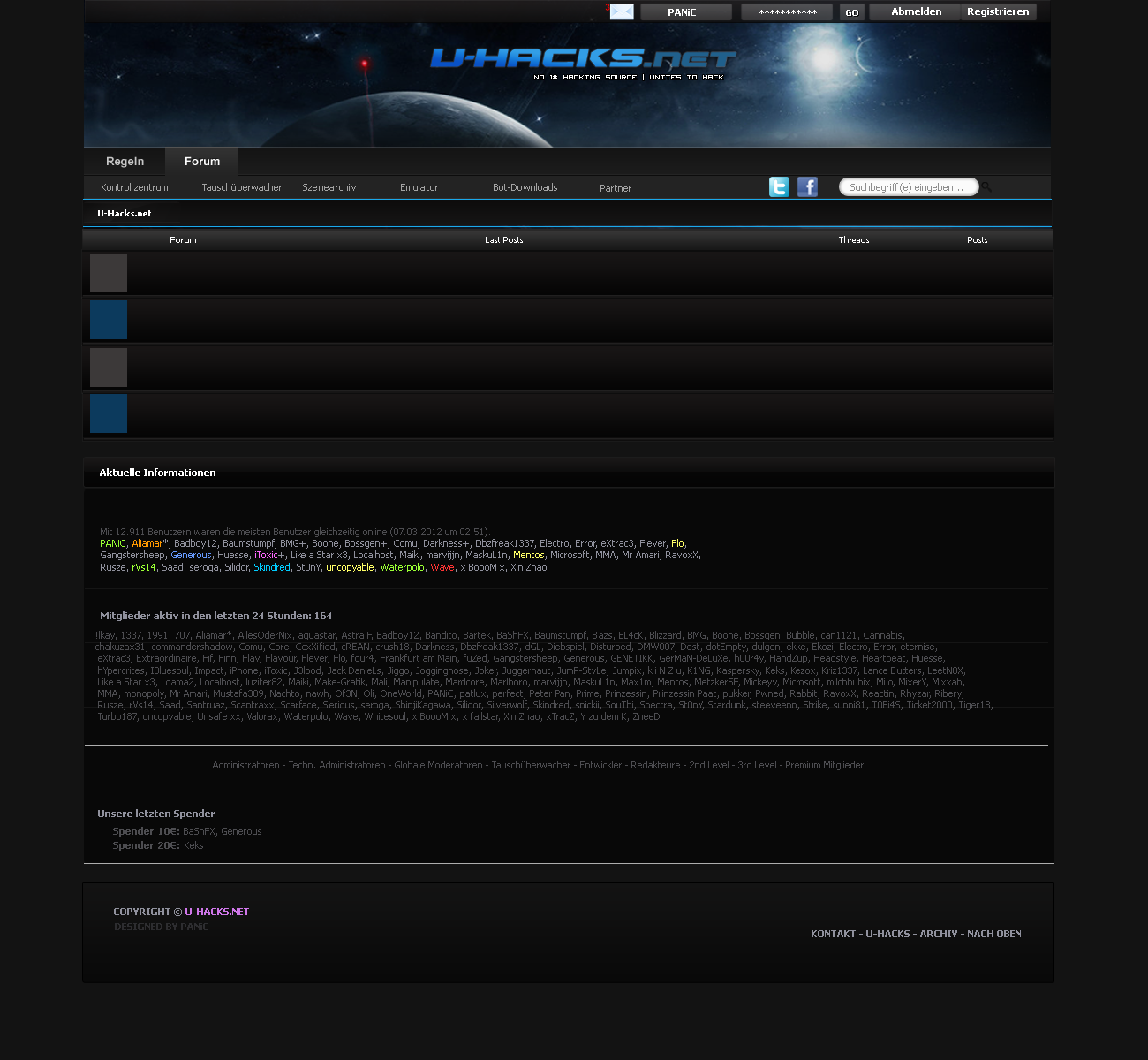Click Administratoren group legend link
1148x1060 pixels.
click(x=245, y=765)
